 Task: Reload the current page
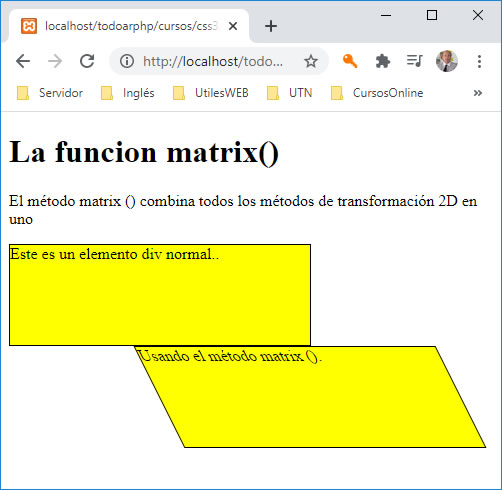(87, 61)
